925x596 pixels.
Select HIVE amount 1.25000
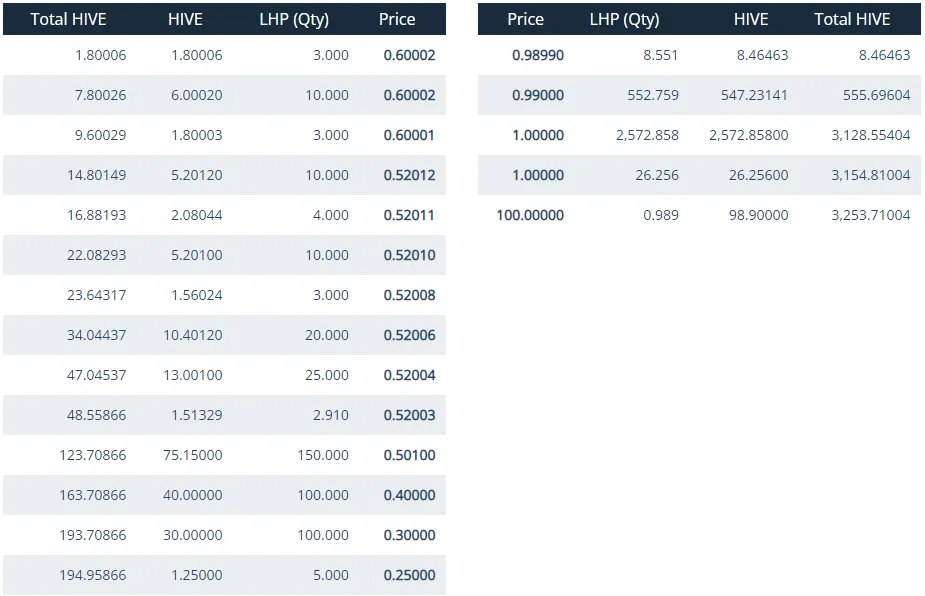click(196, 575)
